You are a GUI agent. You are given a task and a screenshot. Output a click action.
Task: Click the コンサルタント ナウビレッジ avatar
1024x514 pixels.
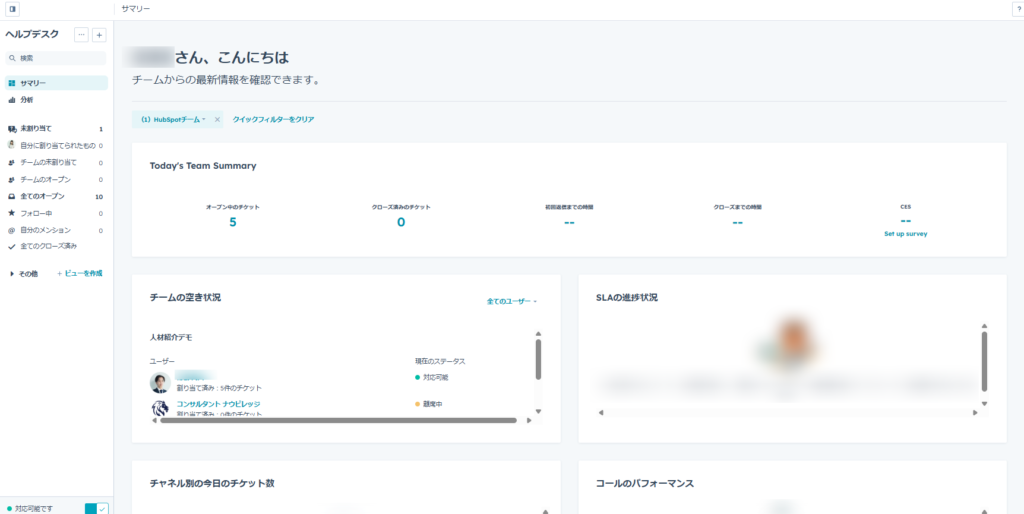160,409
